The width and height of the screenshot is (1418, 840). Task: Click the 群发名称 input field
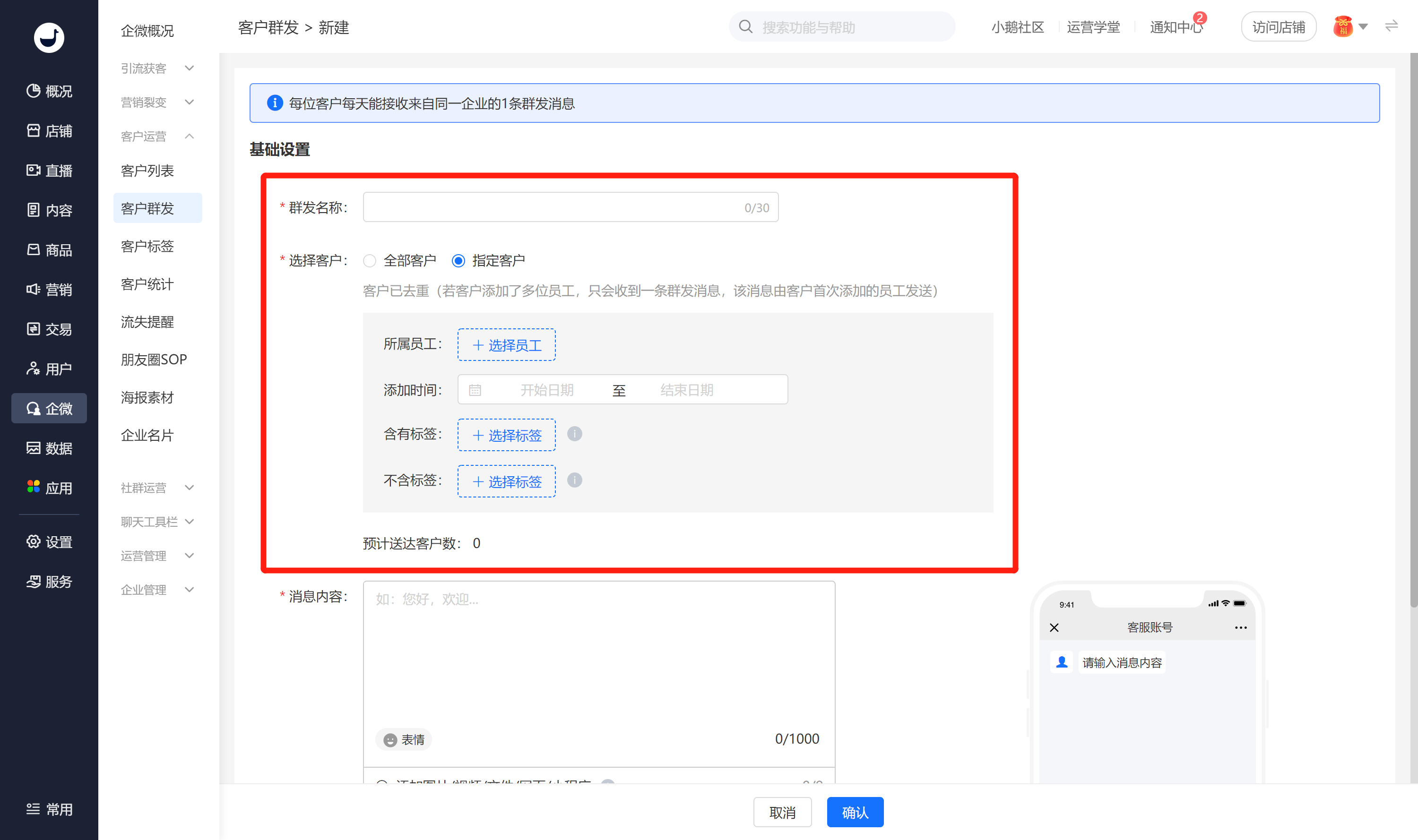click(x=570, y=207)
